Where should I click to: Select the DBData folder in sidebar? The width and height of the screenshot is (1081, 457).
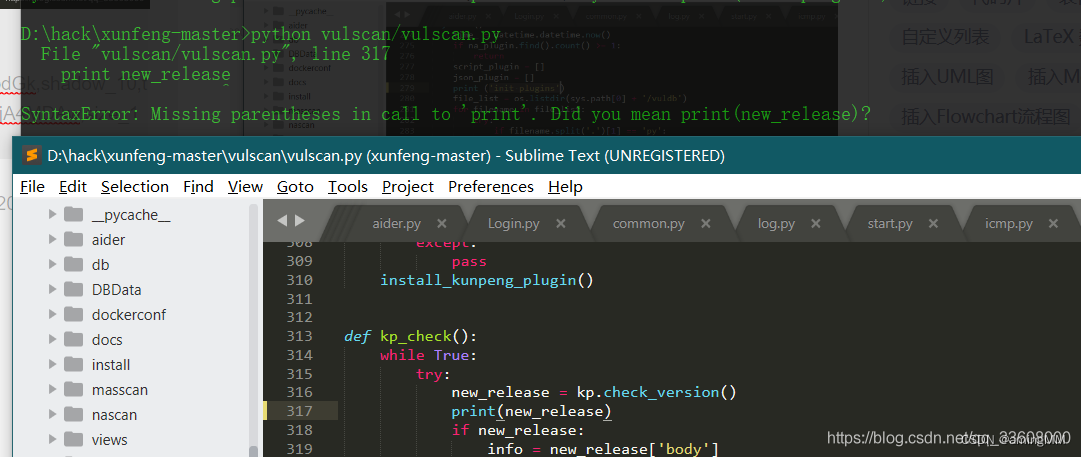coord(117,290)
